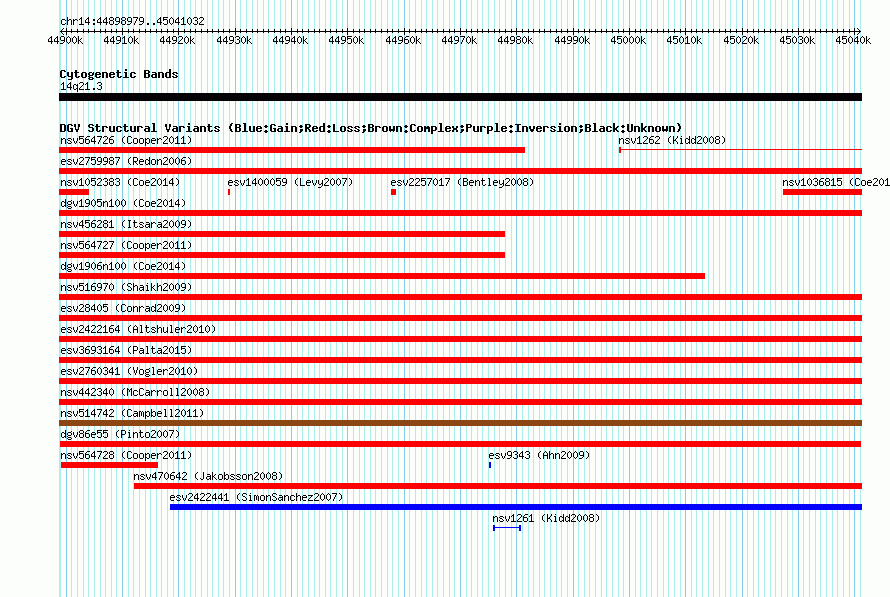Select the chr14:44898979..45041032 range text
Image resolution: width=890 pixels, height=597 pixels.
pyautogui.click(x=132, y=21)
